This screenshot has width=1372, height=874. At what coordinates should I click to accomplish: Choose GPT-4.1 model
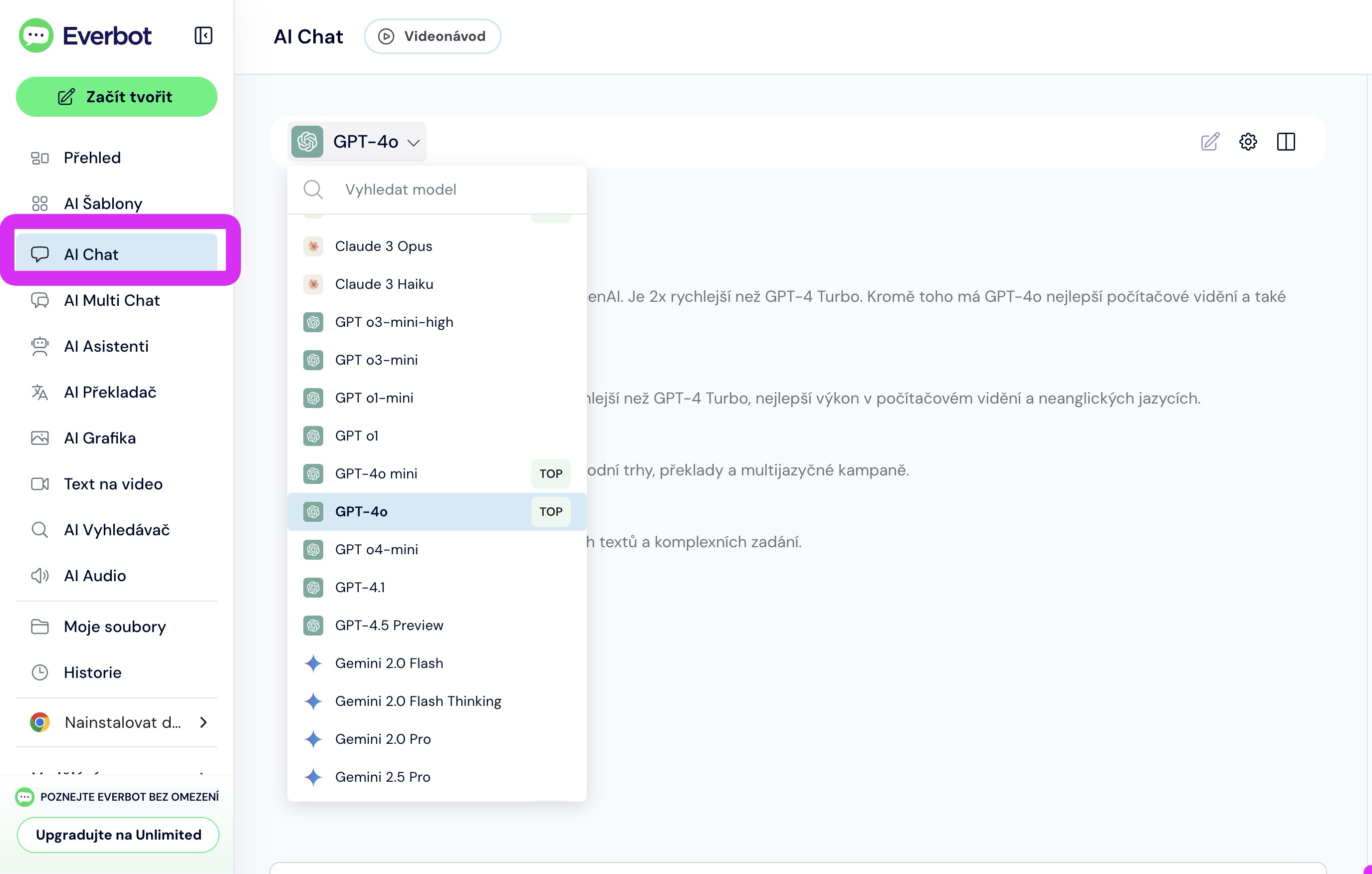pos(437,587)
